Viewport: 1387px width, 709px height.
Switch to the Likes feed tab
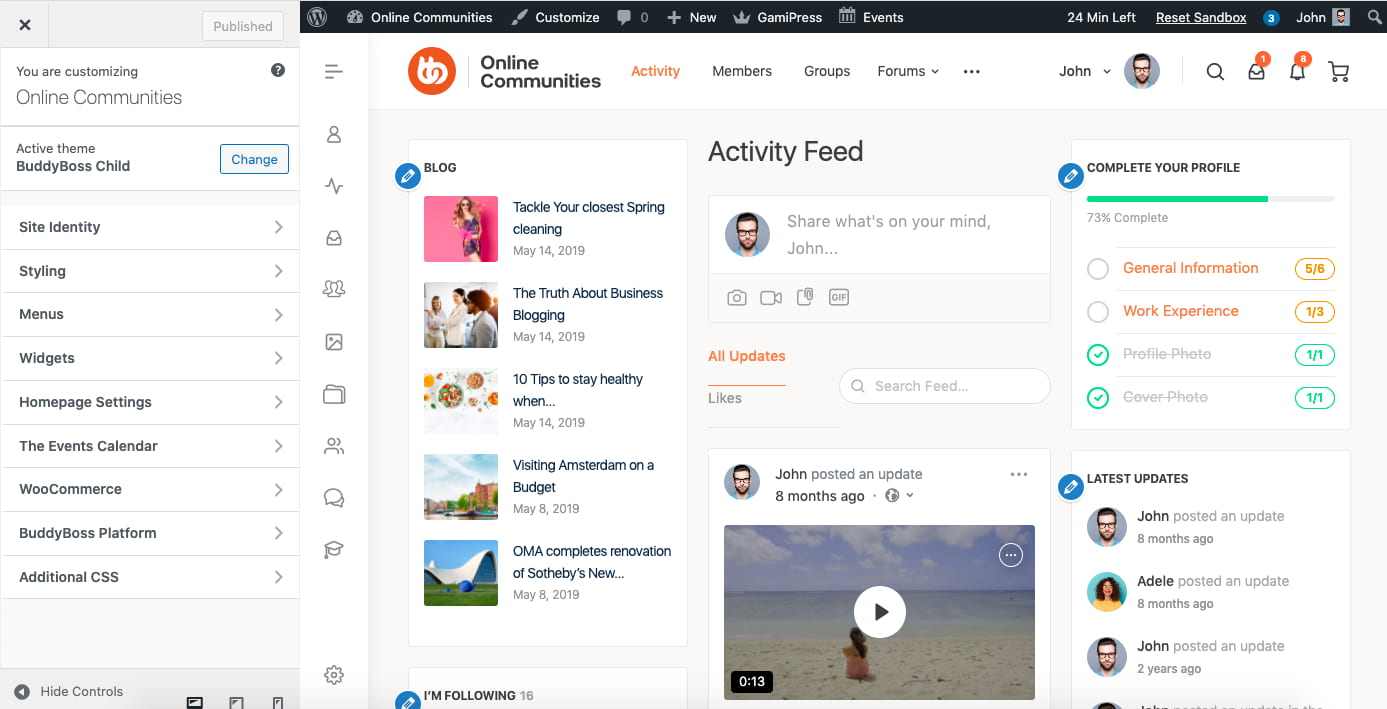pyautogui.click(x=723, y=397)
